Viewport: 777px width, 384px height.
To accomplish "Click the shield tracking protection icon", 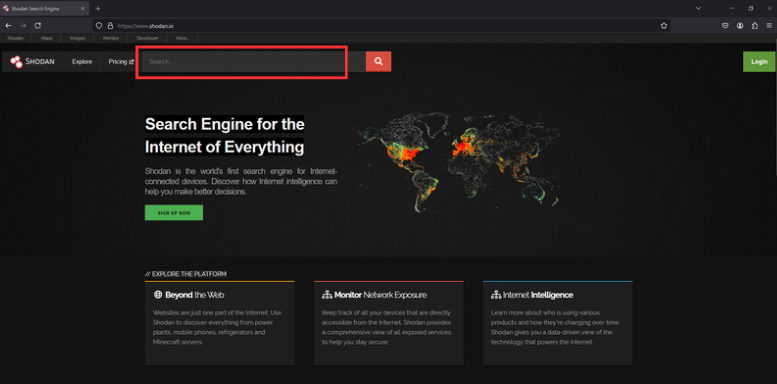I will coord(99,26).
